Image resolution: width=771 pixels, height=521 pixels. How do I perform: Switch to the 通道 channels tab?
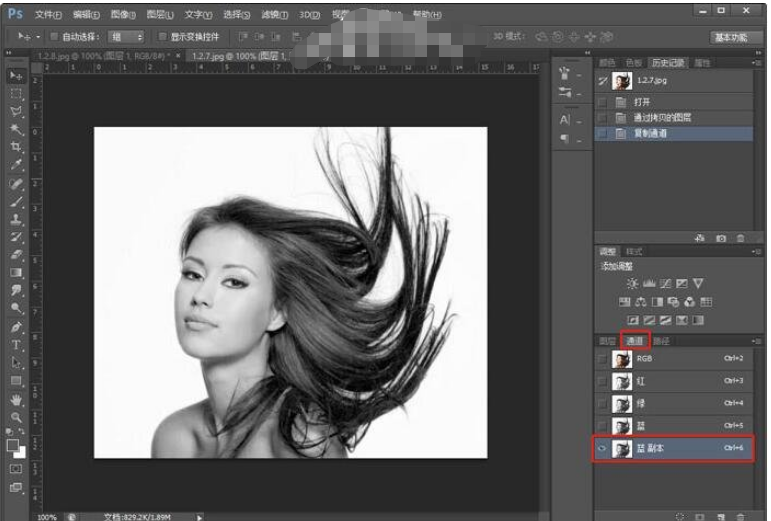(x=635, y=341)
